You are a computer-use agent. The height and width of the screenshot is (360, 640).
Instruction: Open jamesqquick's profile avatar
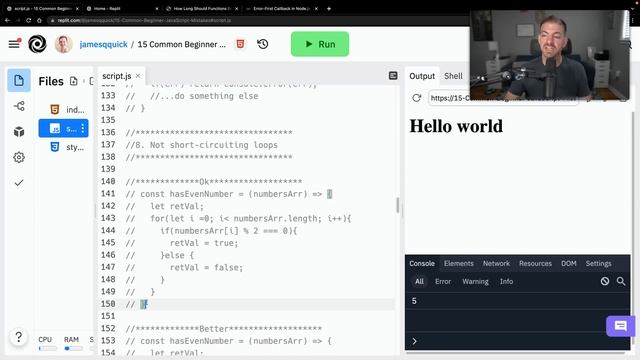(63, 44)
